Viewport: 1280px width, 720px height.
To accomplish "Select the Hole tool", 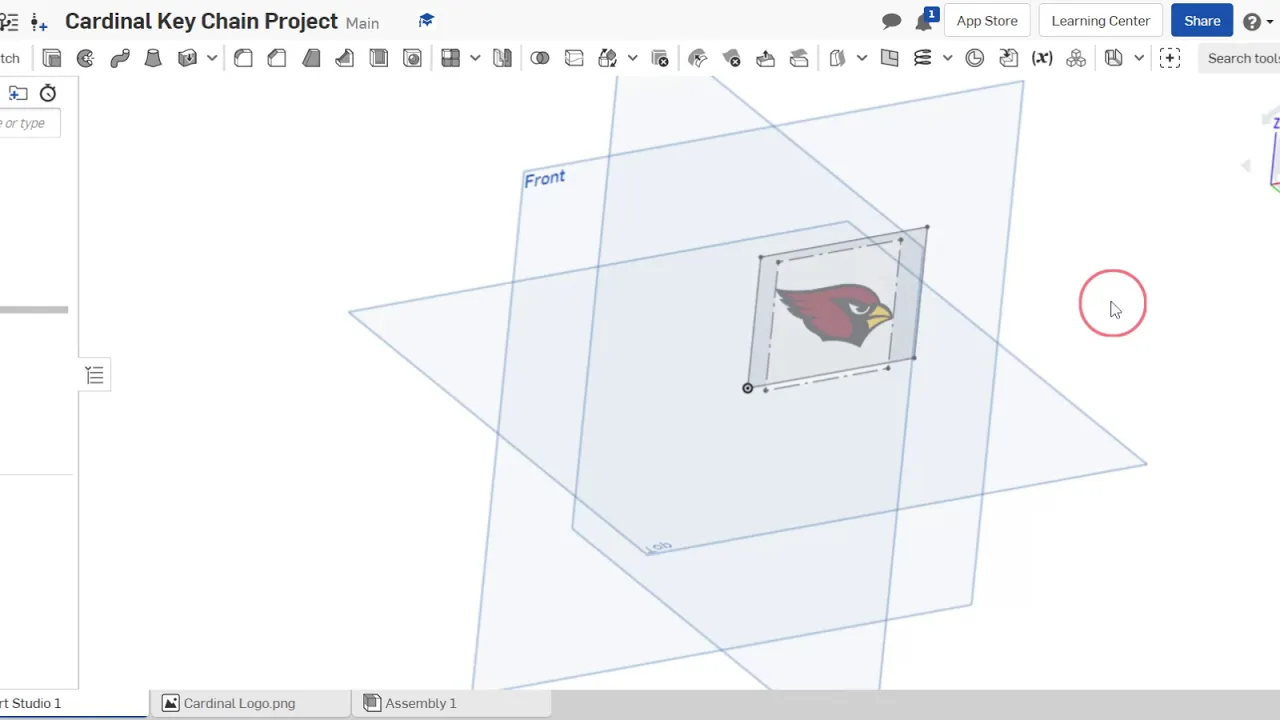I will tap(412, 58).
